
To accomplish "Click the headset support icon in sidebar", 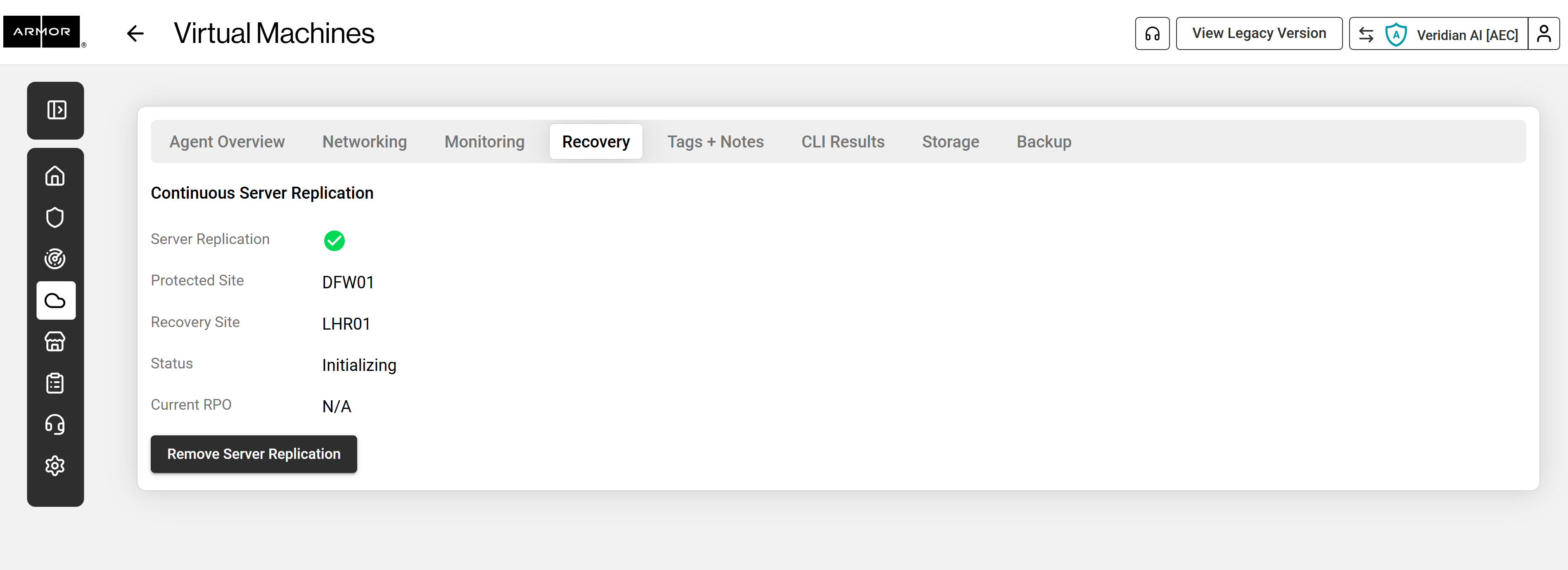I will (55, 425).
